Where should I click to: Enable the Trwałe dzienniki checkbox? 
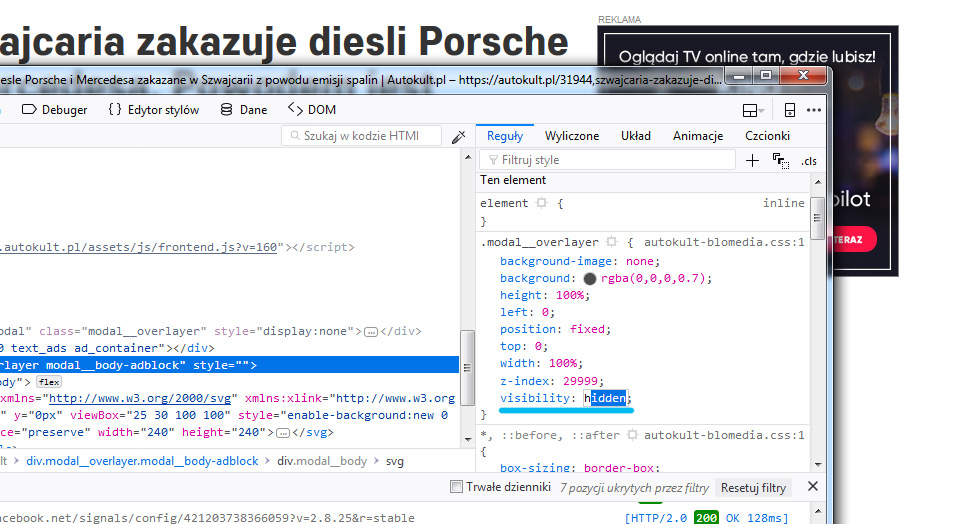tap(456, 487)
